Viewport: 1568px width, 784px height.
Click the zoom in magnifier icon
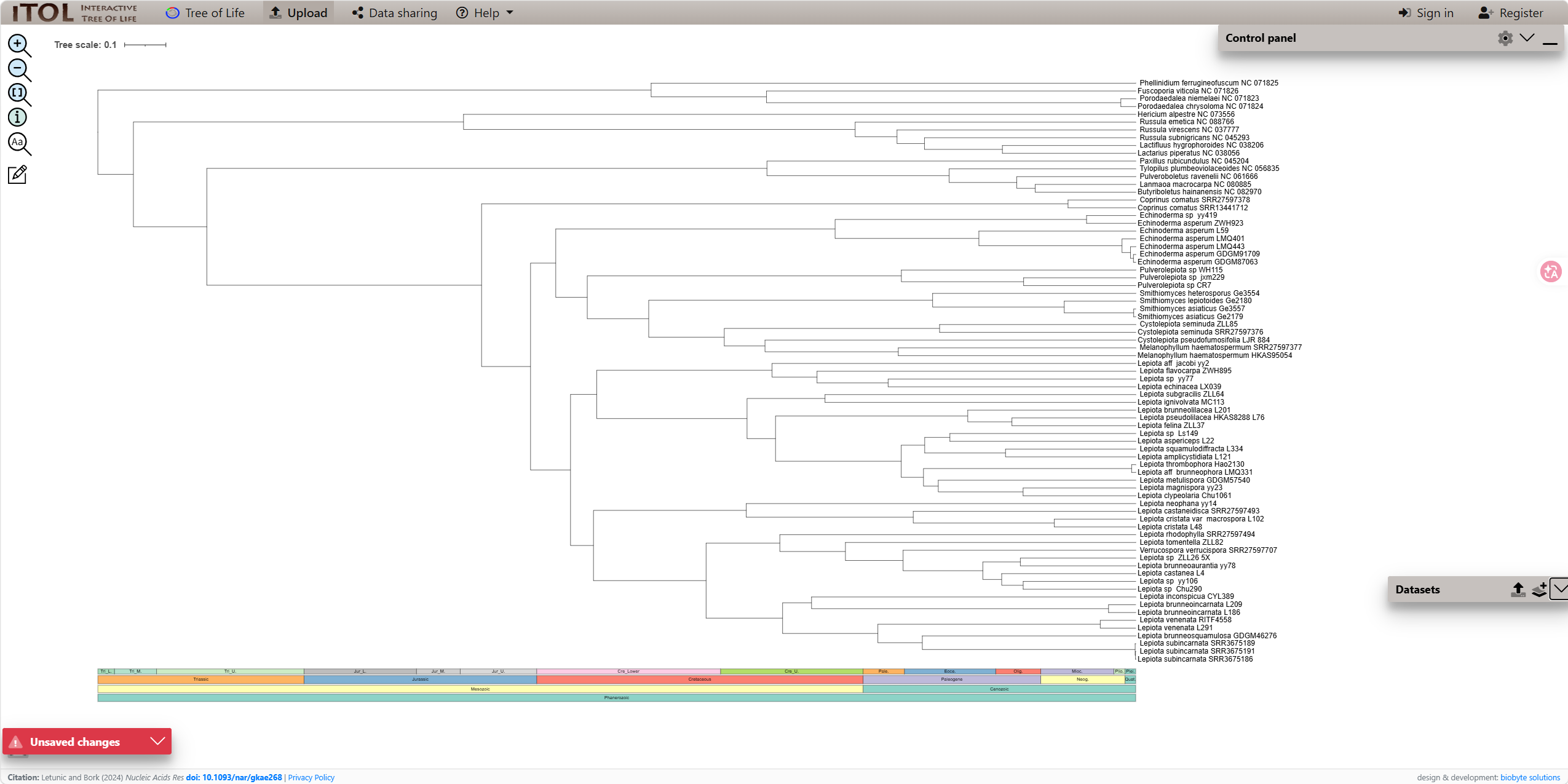pyautogui.click(x=19, y=45)
